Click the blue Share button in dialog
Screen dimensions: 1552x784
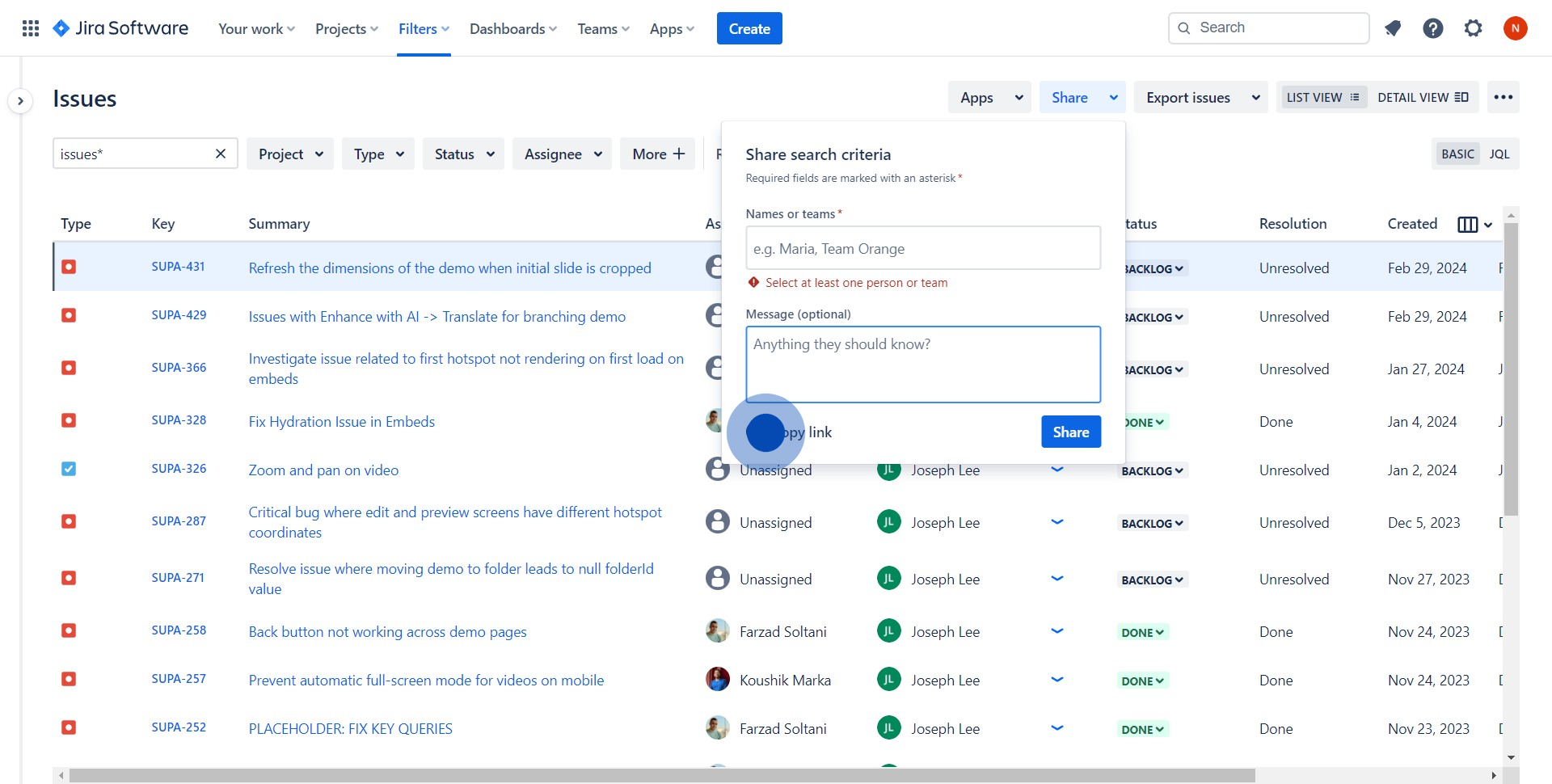1070,432
